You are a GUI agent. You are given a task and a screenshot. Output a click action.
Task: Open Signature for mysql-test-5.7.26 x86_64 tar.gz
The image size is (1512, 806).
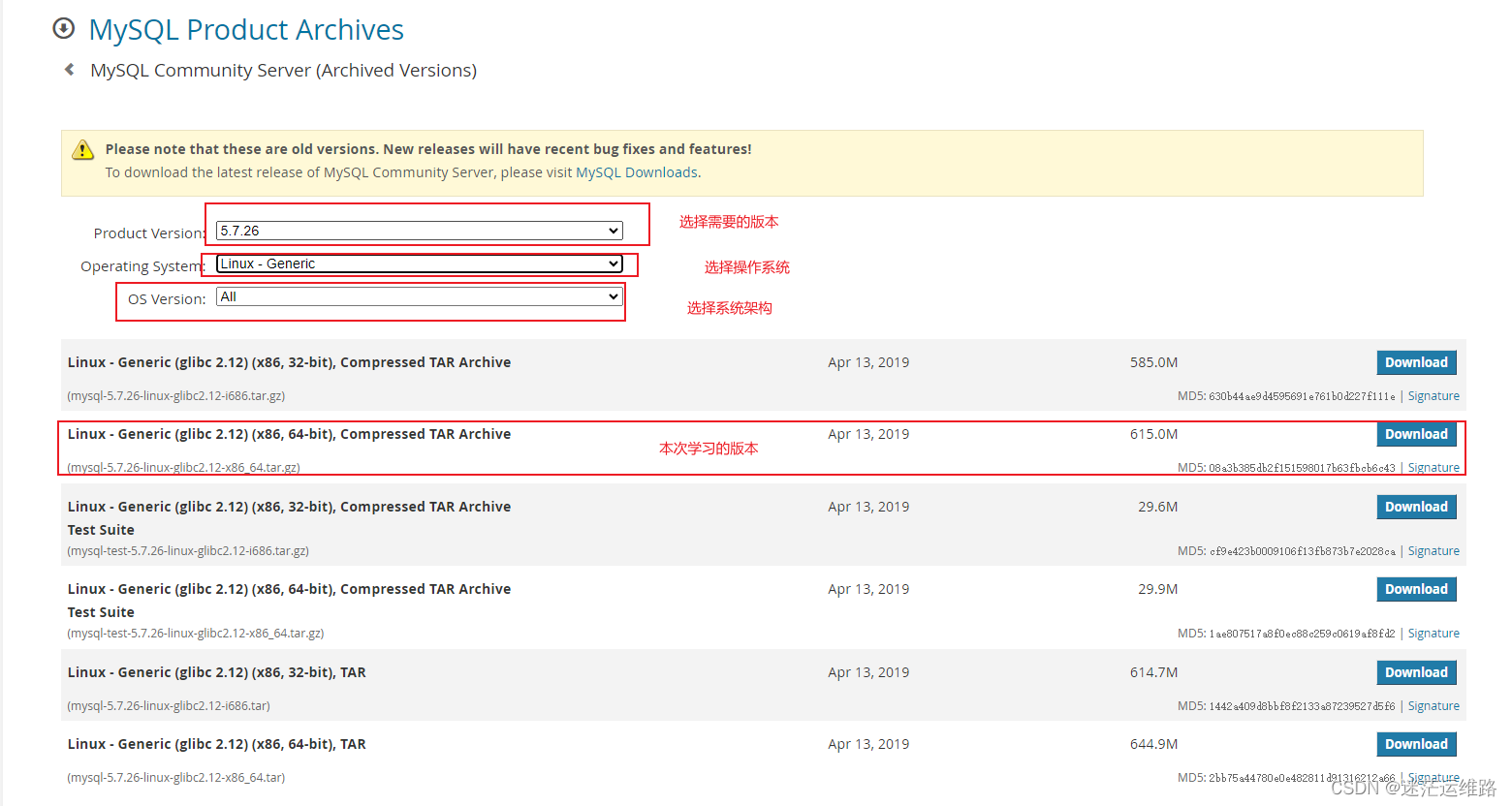pos(1433,634)
